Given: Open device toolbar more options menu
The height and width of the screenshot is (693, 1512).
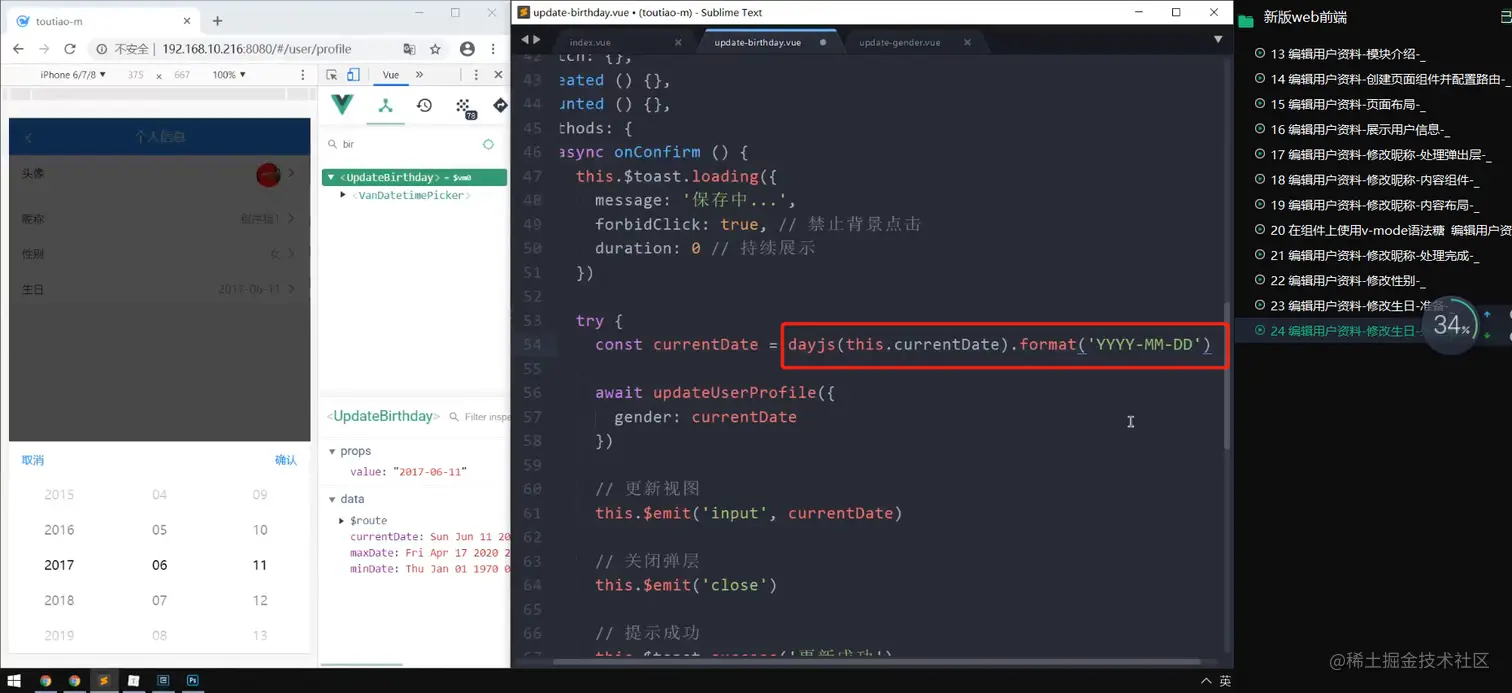Looking at the screenshot, I should click(x=303, y=75).
